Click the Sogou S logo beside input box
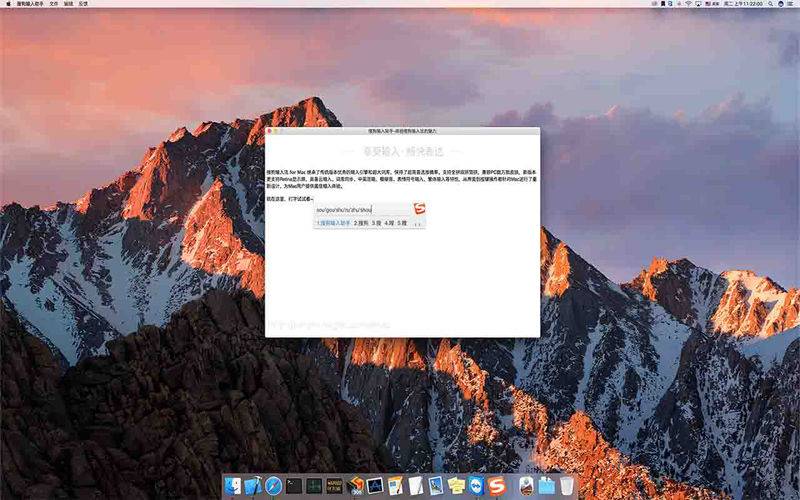The image size is (800, 500). point(419,208)
